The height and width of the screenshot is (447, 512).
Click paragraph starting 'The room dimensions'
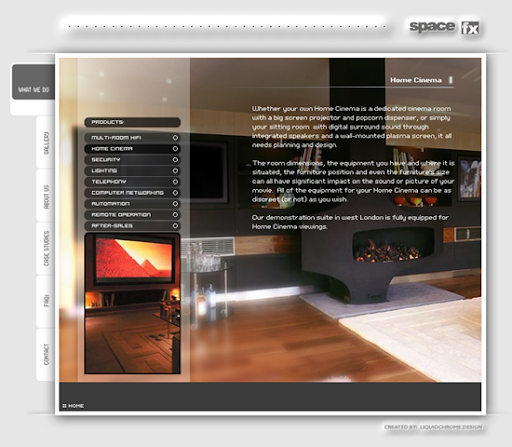tap(353, 181)
